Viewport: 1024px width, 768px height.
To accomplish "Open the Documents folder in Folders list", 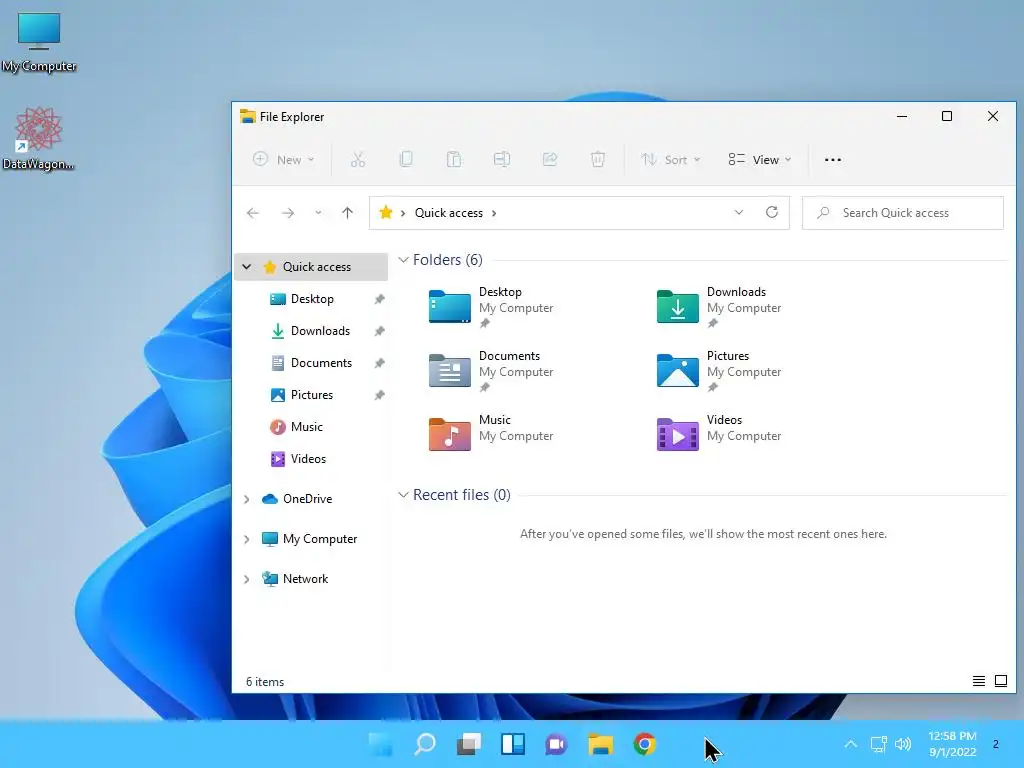I will [490, 370].
